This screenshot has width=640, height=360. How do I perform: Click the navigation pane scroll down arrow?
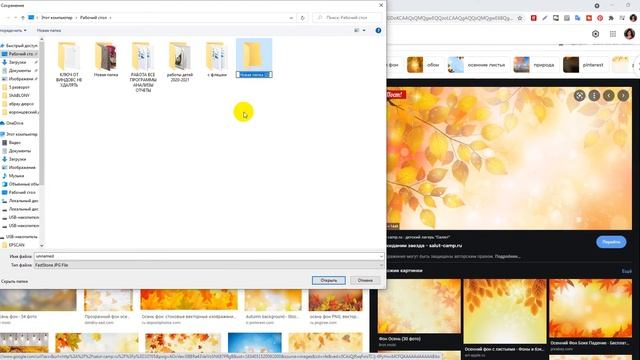click(42, 246)
